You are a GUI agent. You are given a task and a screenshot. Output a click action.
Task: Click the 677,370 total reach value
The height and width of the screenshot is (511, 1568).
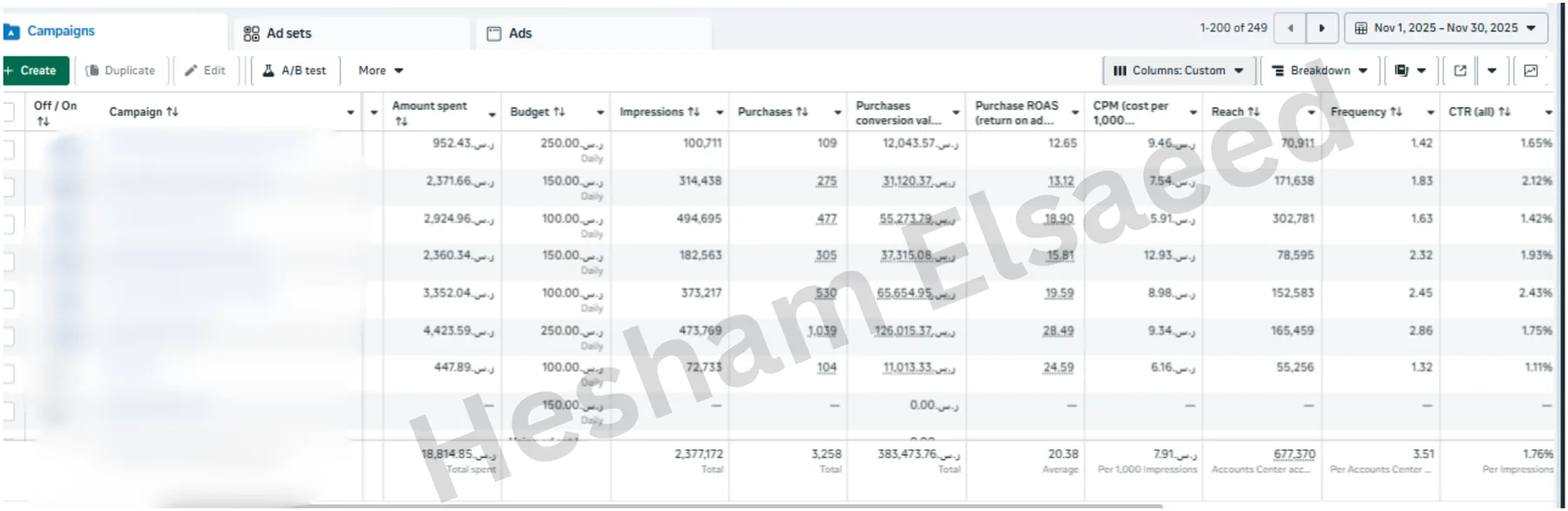1294,454
